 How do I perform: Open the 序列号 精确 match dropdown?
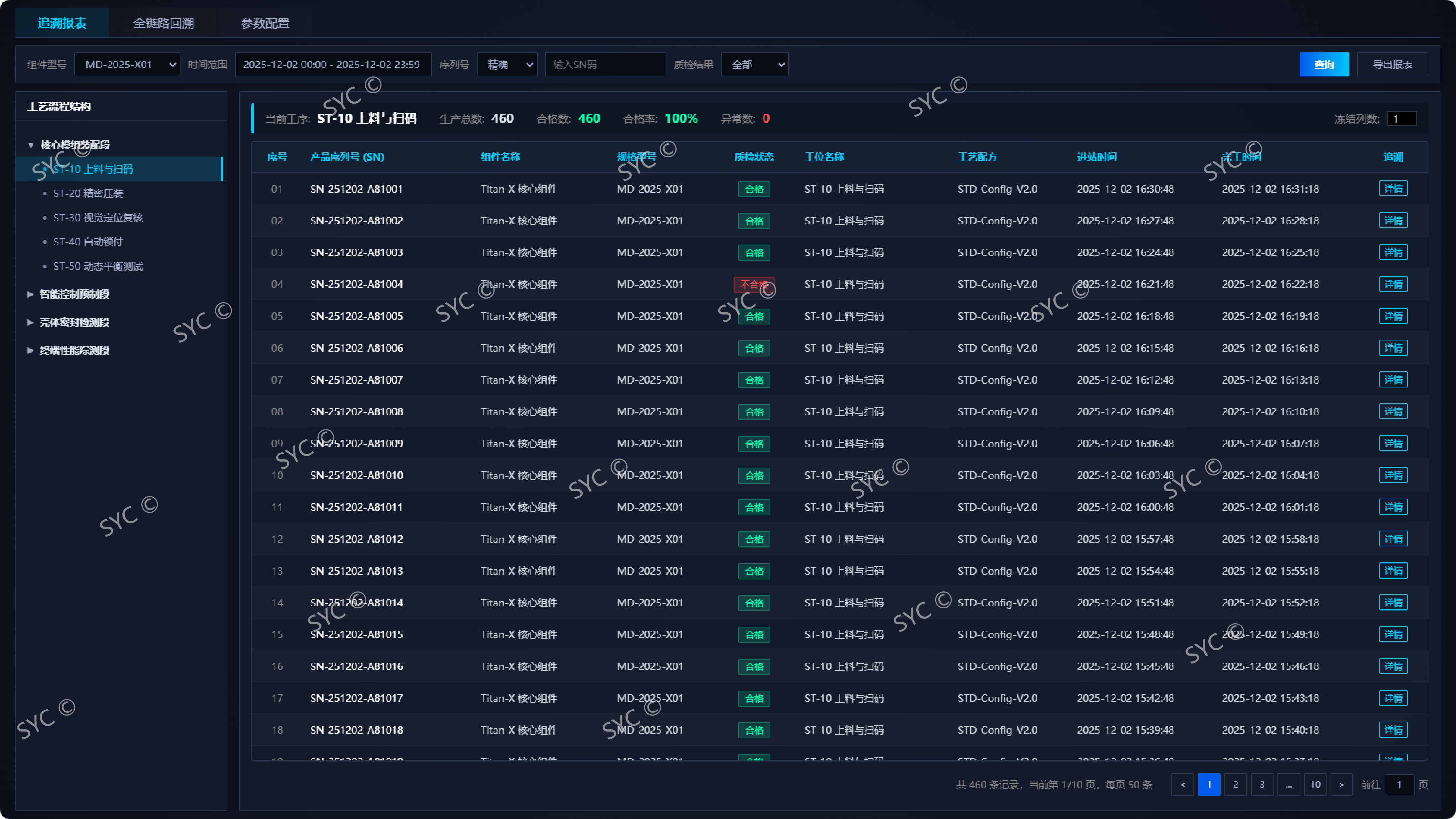coord(507,65)
